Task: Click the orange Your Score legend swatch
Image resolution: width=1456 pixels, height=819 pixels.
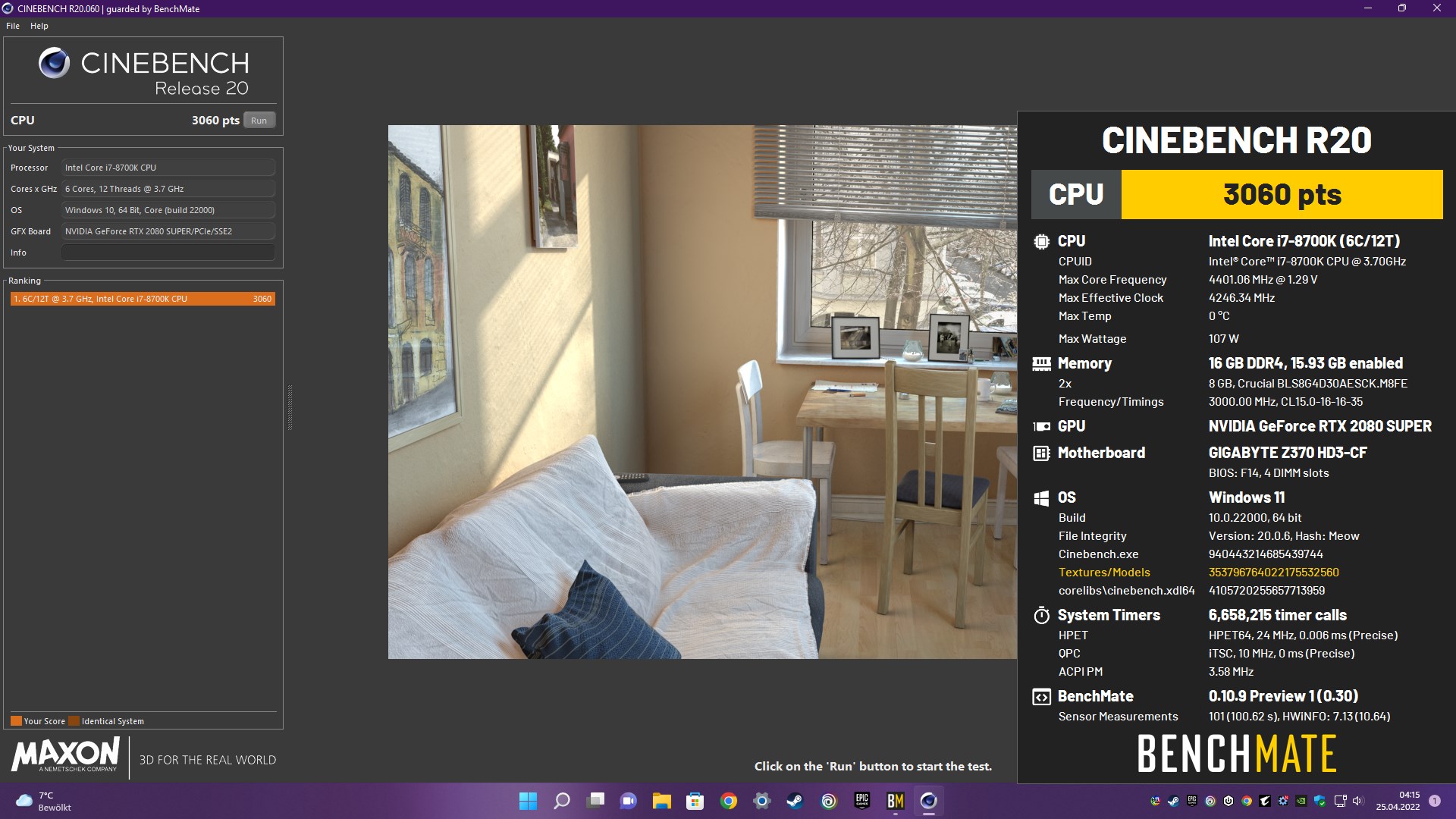Action: coord(16,721)
